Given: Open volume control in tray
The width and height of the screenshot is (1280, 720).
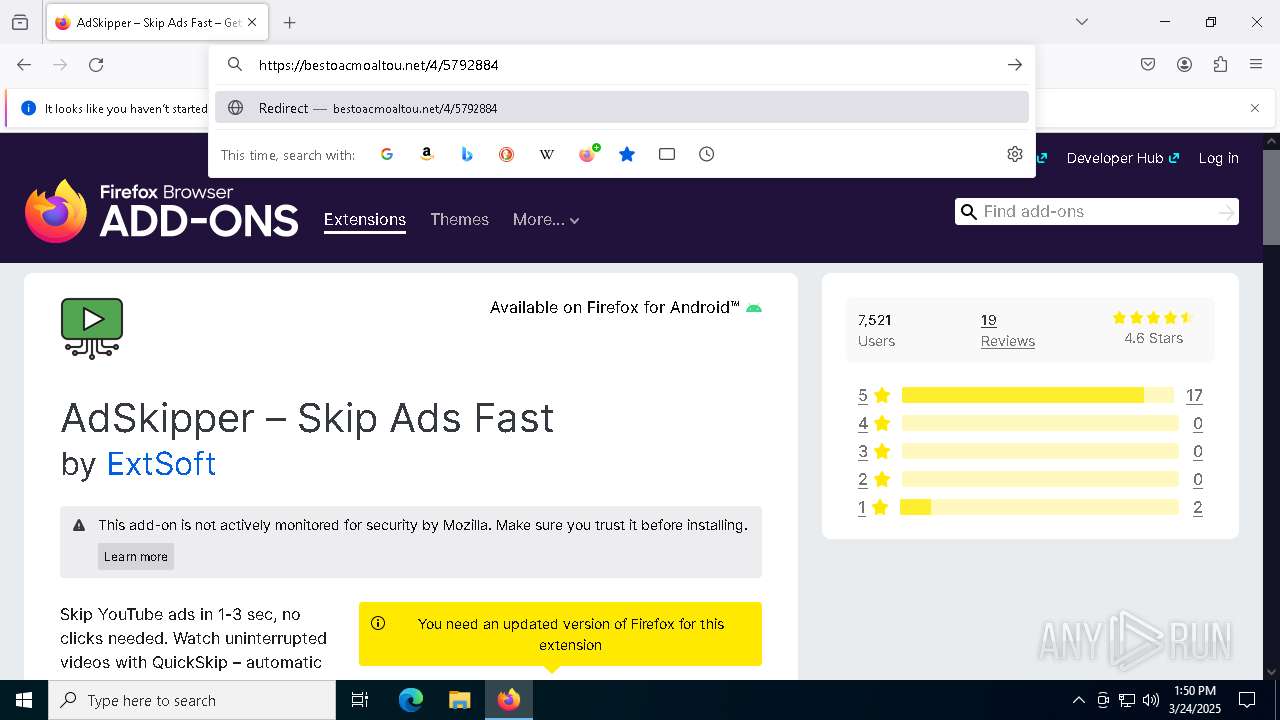Looking at the screenshot, I should coord(1151,700).
